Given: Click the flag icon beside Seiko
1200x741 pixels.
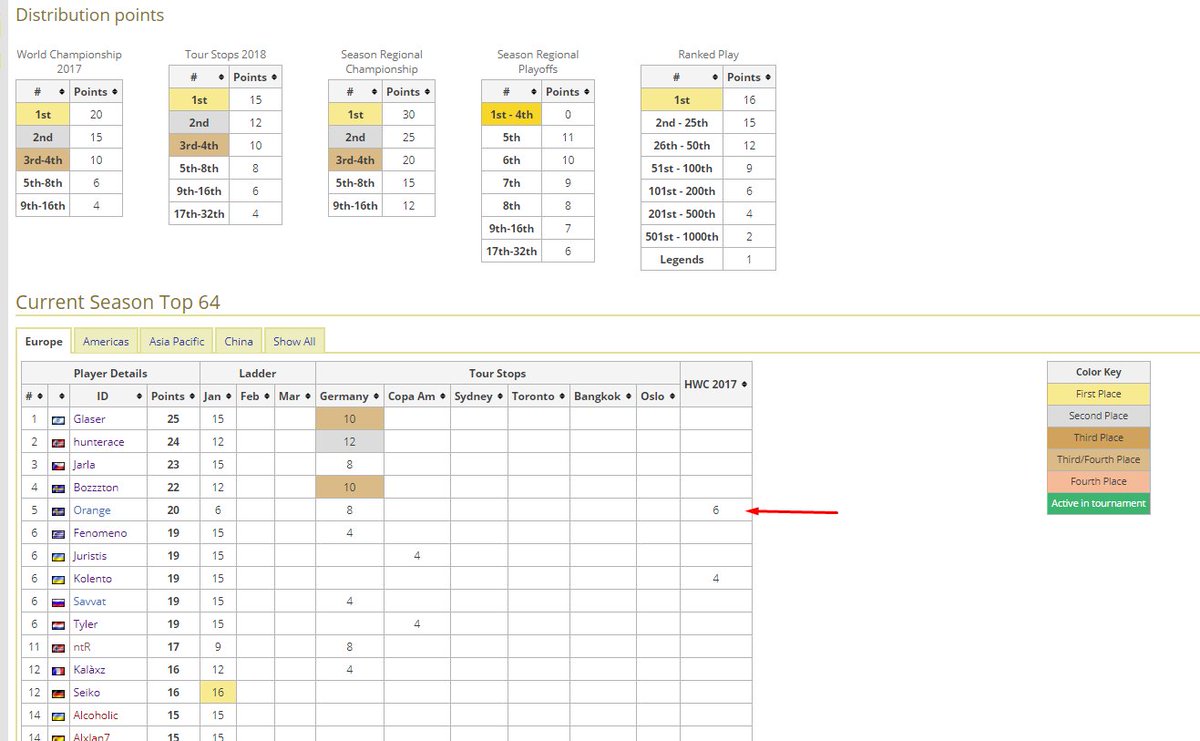Looking at the screenshot, I should tap(58, 693).
